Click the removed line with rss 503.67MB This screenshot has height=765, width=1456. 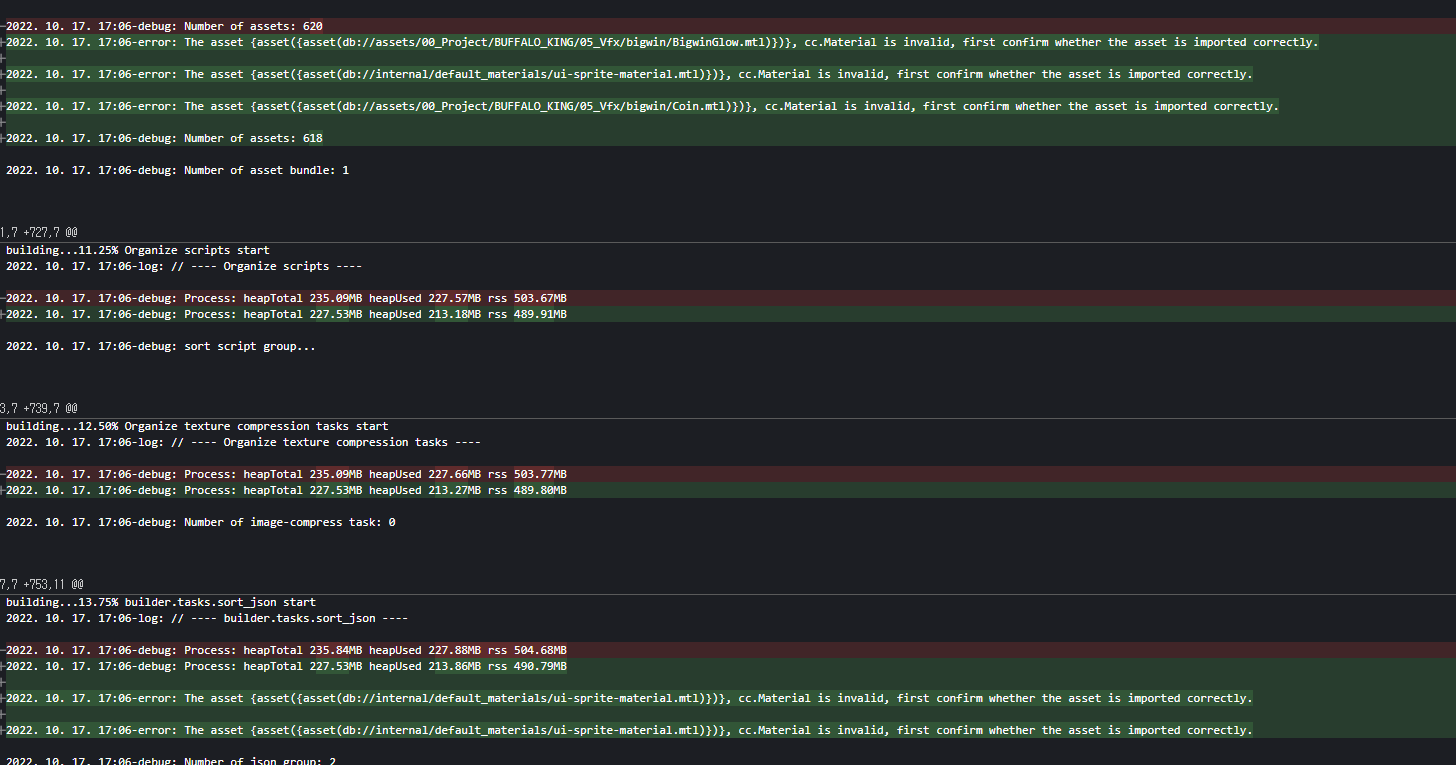click(287, 298)
